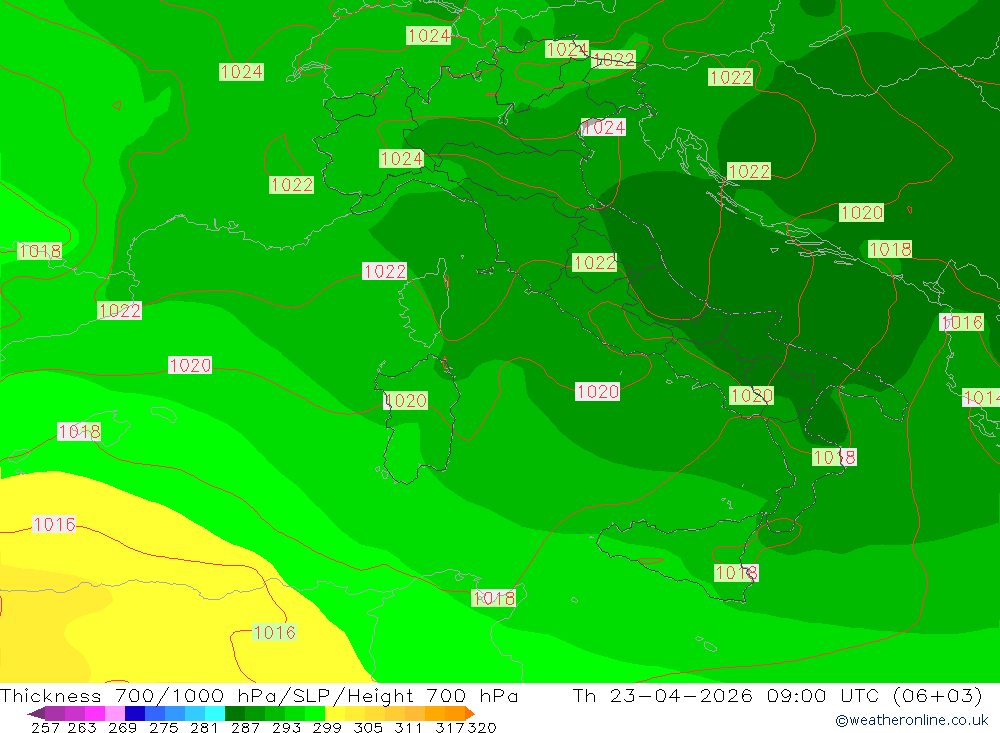
Task: Click the 'Thickness 700/1000 hPa/SLP/Height 700 hPa' title
Action: (x=259, y=695)
